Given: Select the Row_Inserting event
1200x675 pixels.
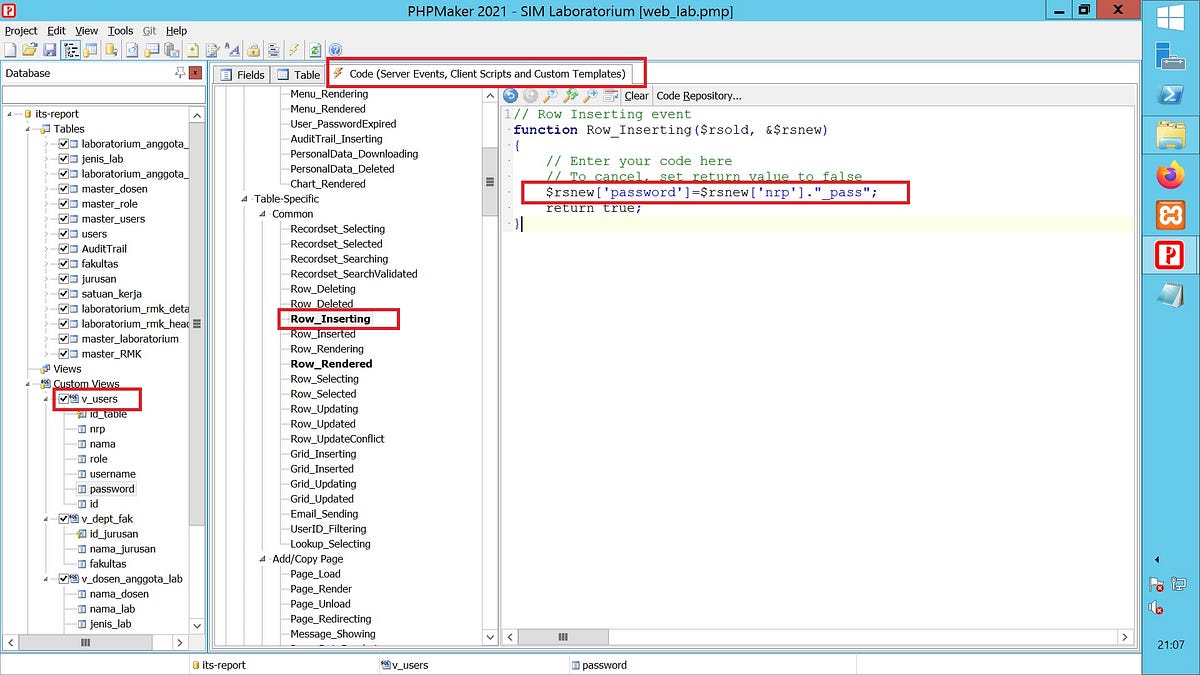Looking at the screenshot, I should pos(330,319).
